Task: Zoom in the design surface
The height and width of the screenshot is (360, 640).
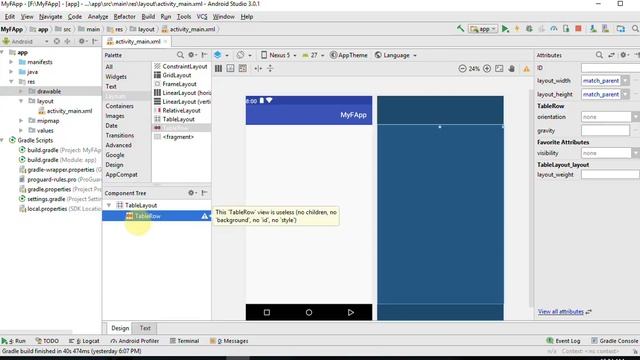Action: point(487,69)
